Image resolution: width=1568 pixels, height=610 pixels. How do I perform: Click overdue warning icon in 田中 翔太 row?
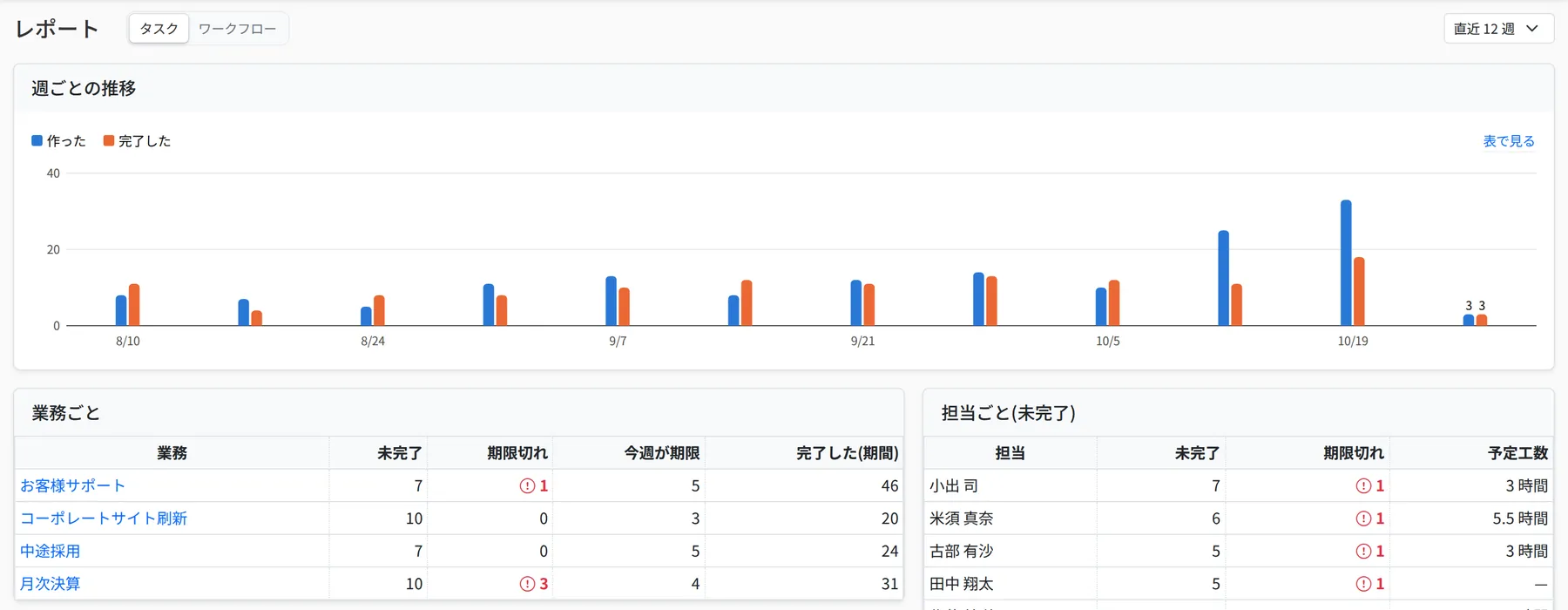click(1363, 584)
